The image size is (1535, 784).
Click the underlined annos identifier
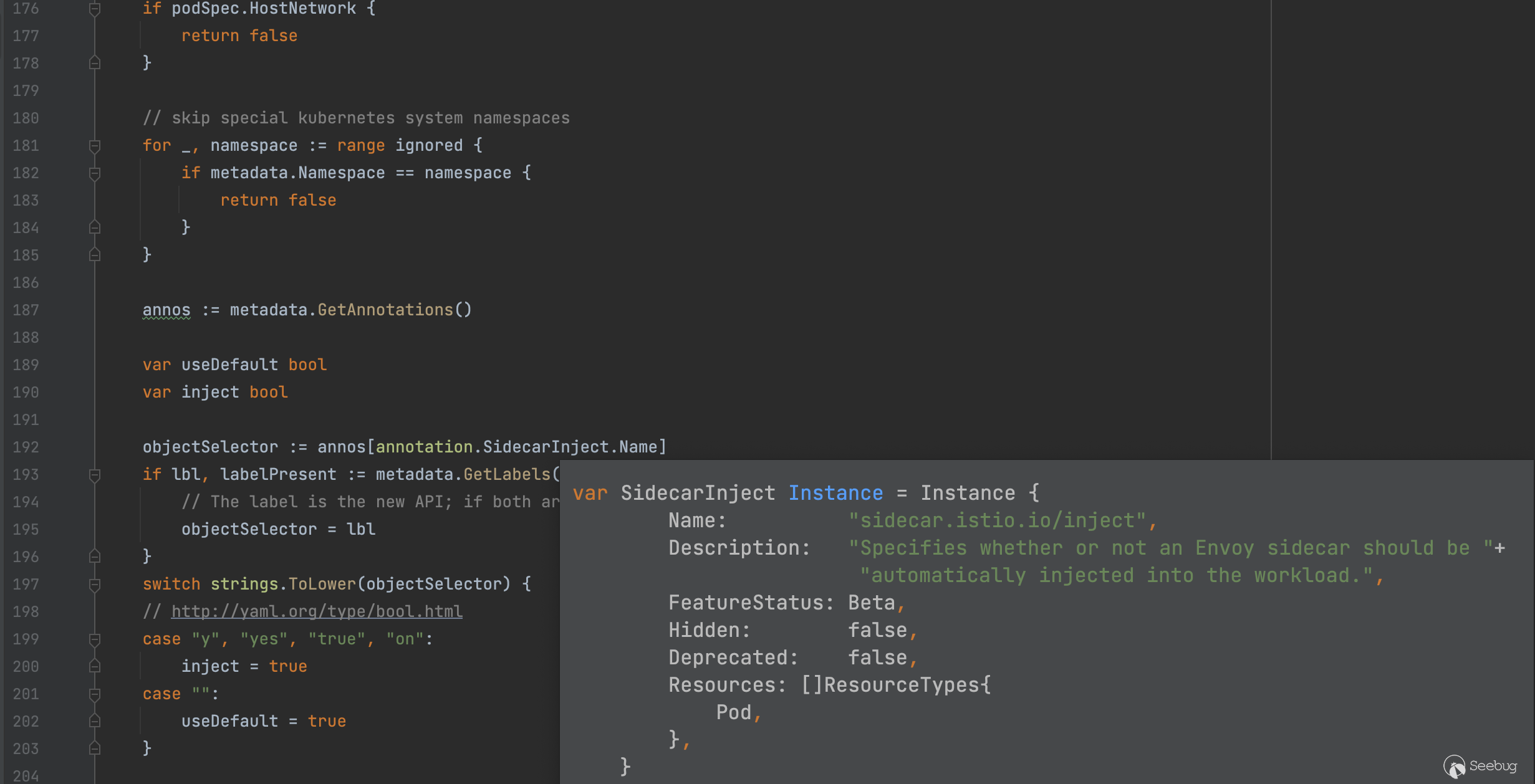tap(166, 309)
